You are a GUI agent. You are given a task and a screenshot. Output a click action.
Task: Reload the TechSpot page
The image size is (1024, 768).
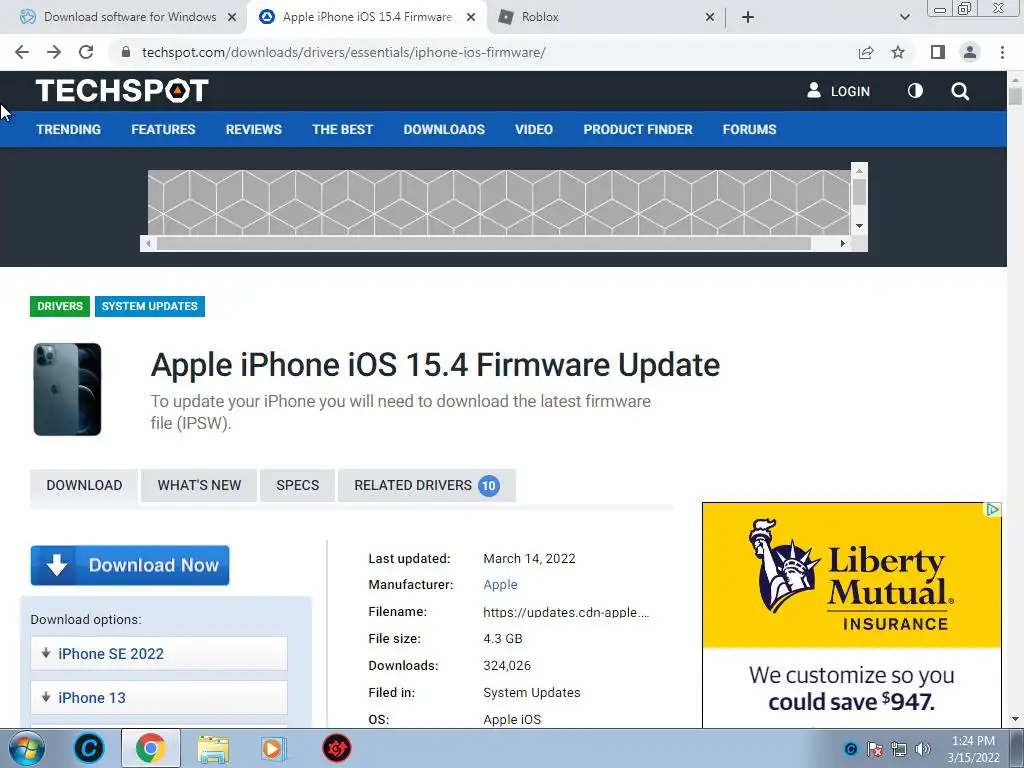pos(86,52)
